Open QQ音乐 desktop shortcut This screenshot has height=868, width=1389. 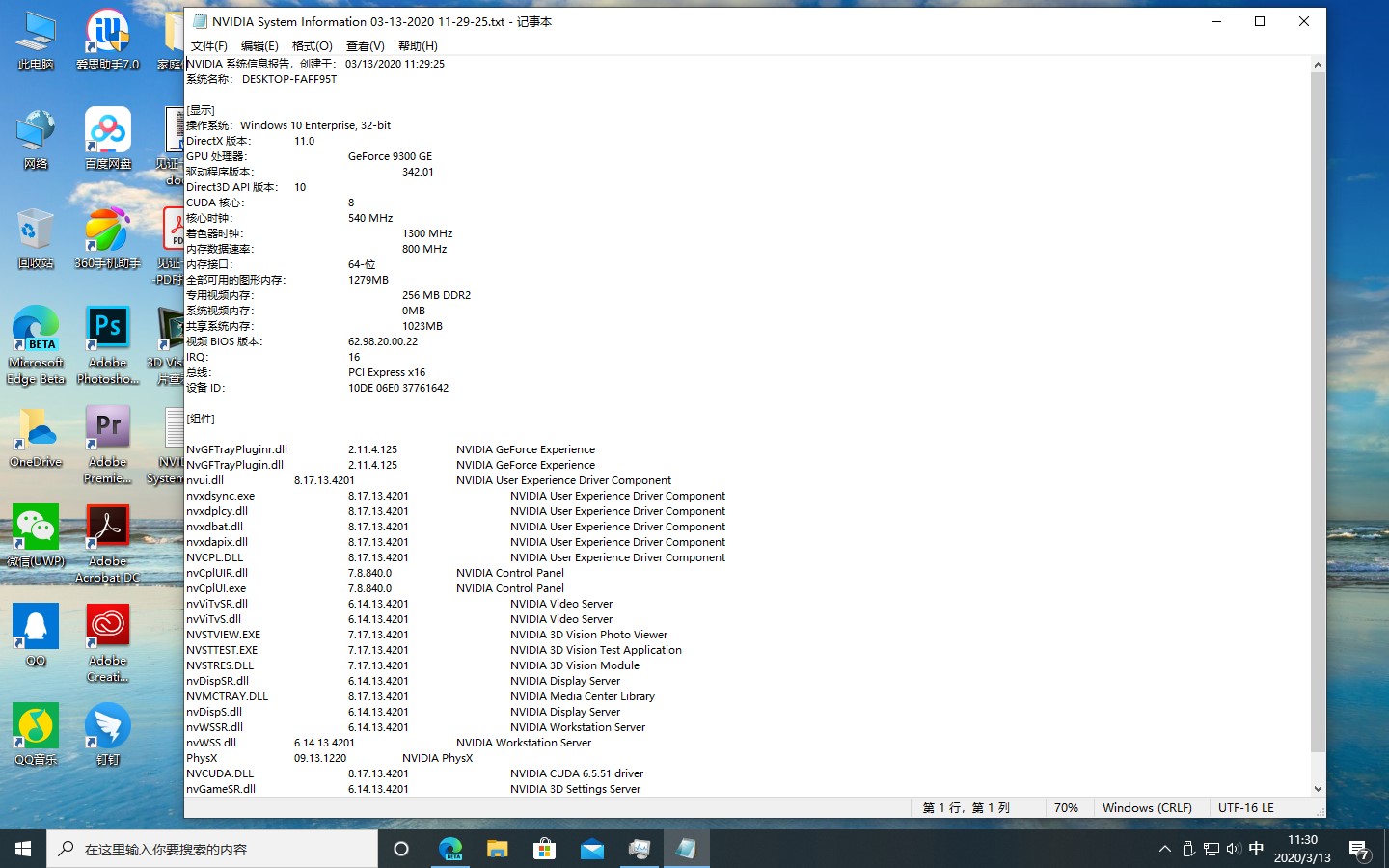tap(36, 736)
